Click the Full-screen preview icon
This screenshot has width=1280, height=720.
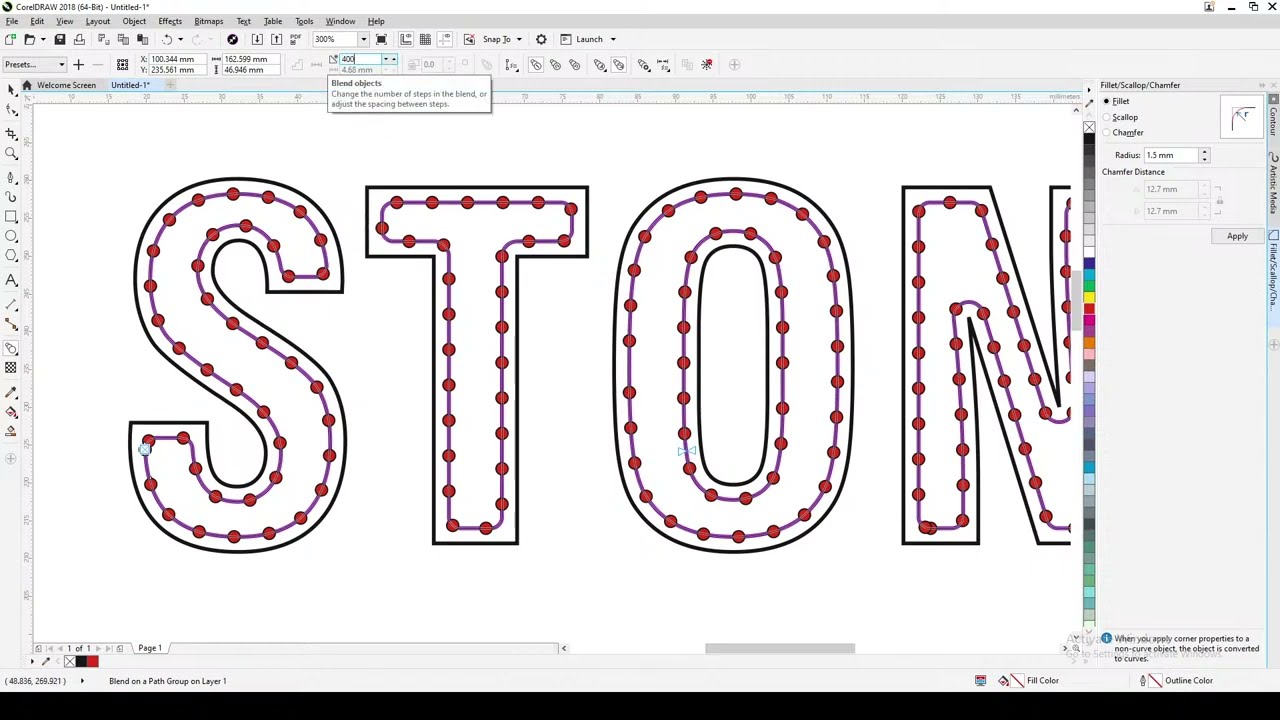click(381, 39)
